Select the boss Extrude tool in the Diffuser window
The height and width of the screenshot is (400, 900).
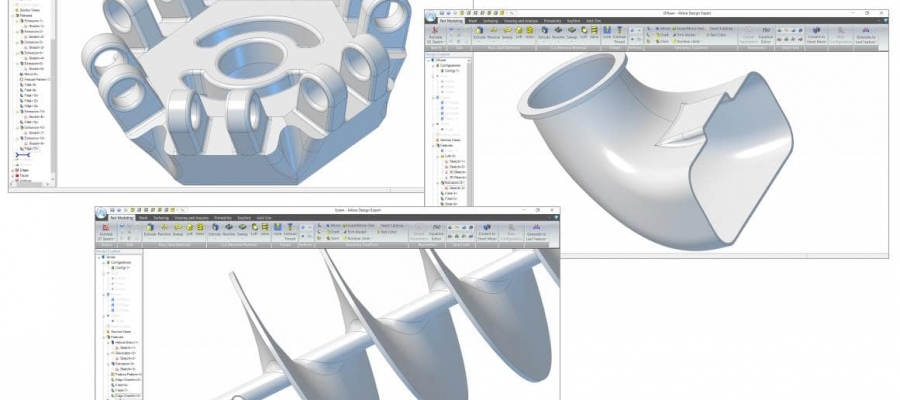click(x=479, y=36)
